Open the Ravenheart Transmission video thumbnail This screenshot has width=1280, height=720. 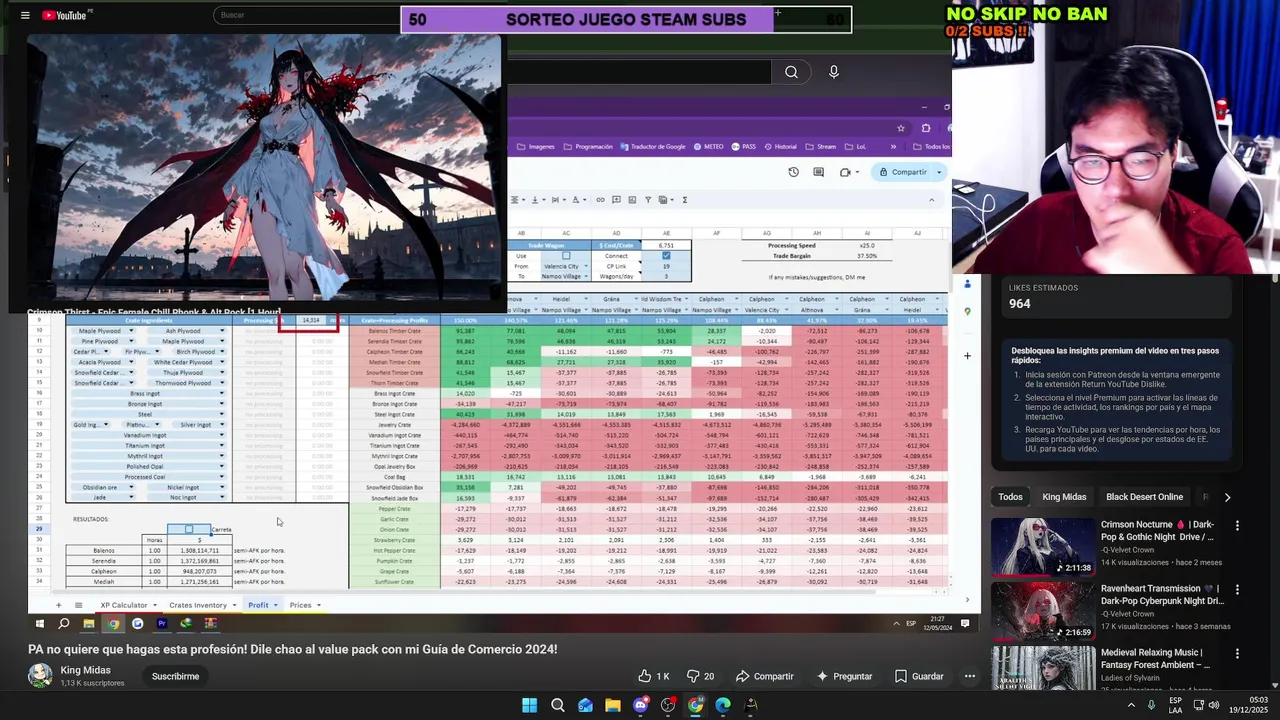pos(1043,610)
